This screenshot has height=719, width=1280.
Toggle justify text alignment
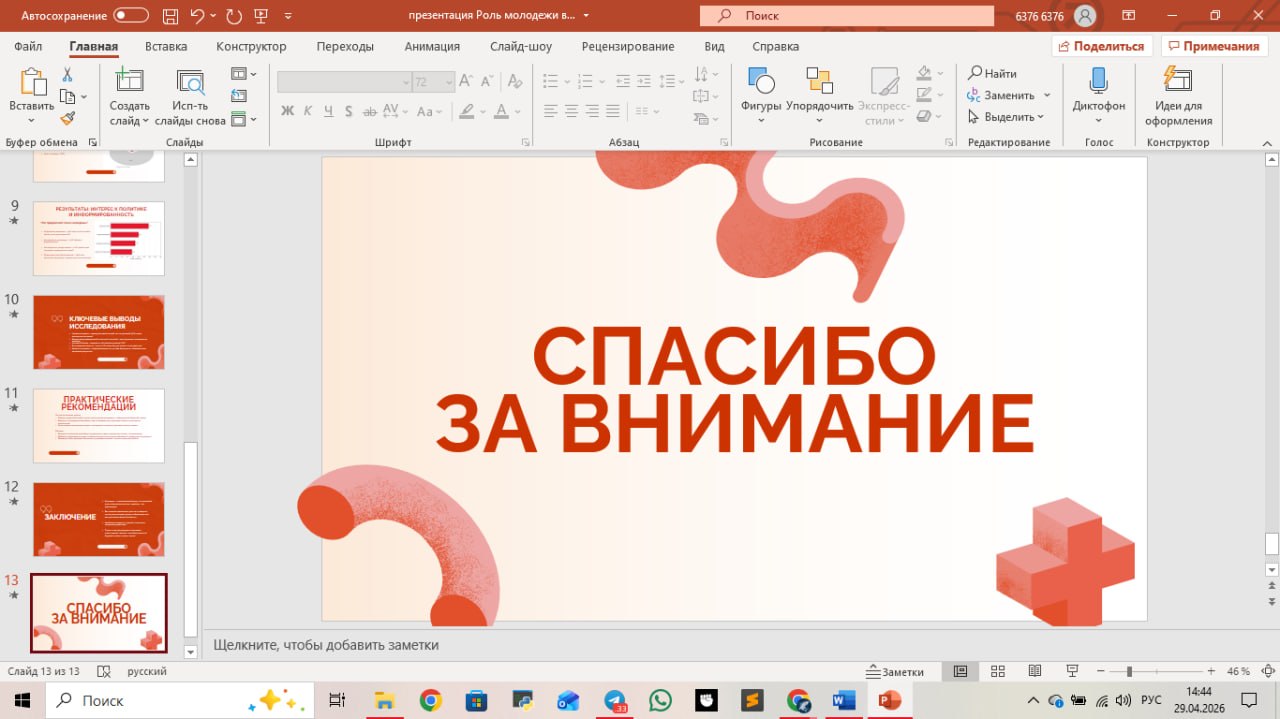click(613, 111)
